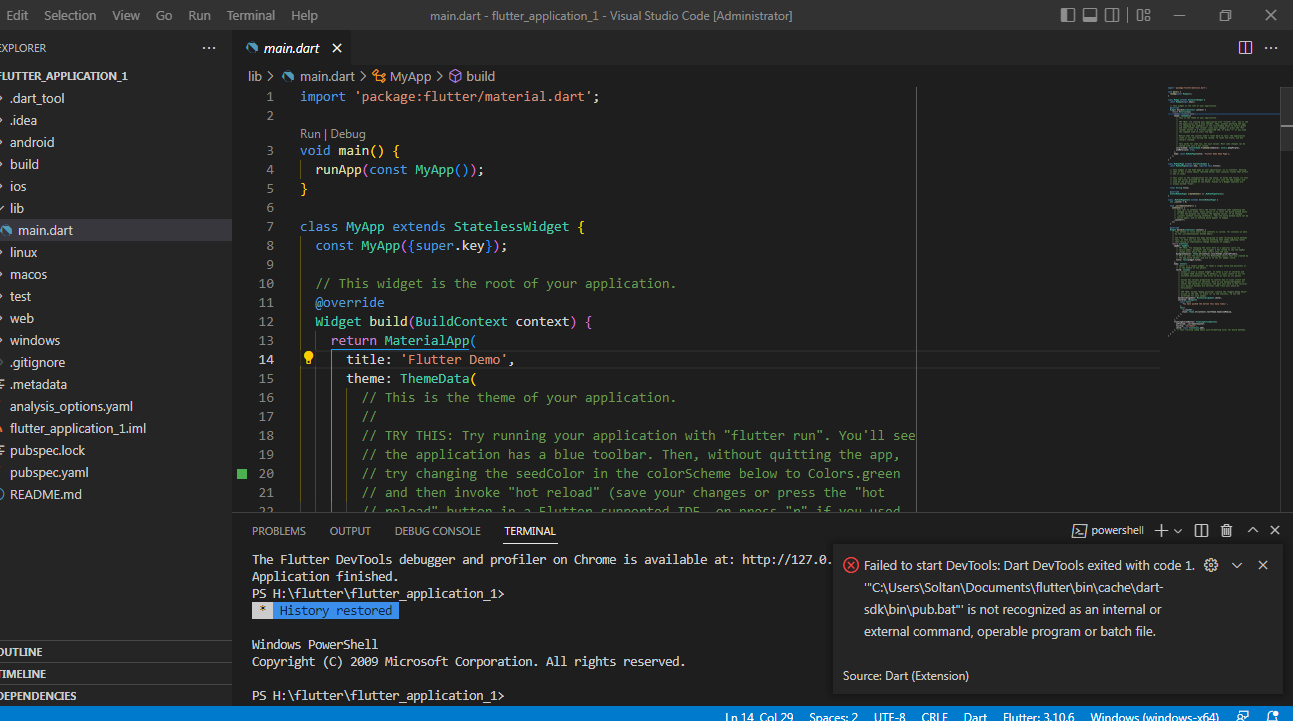Click the lib breadcrumb
Viewport: 1293px width, 721px height.
tap(255, 76)
